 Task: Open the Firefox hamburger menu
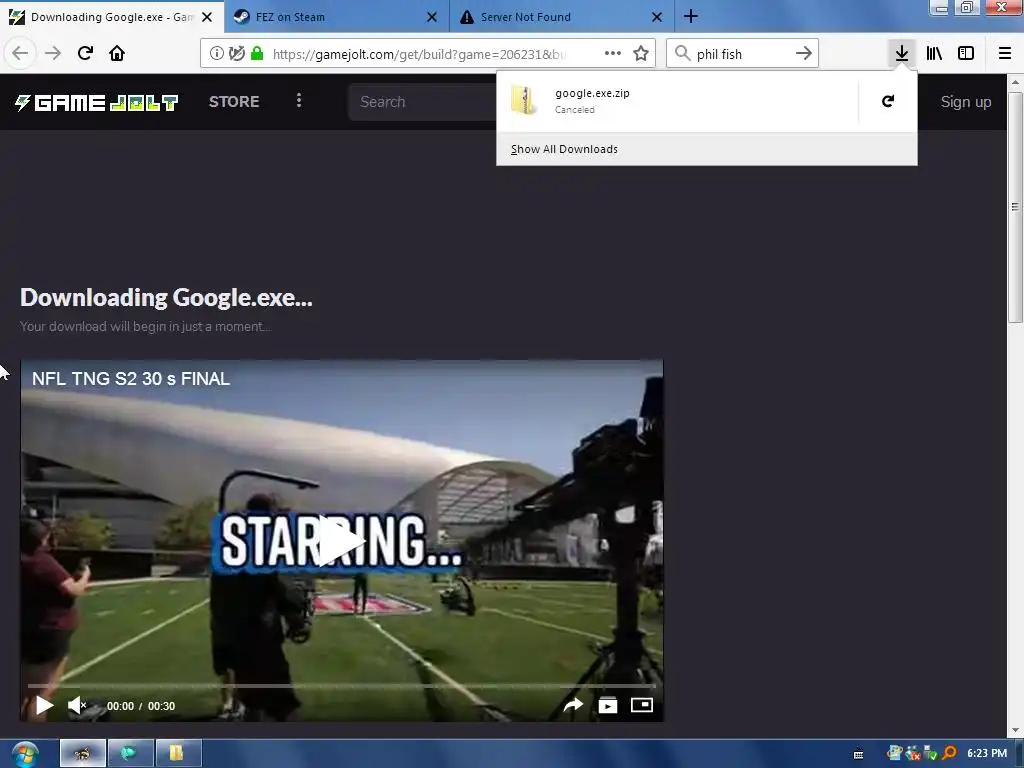pyautogui.click(x=1005, y=54)
